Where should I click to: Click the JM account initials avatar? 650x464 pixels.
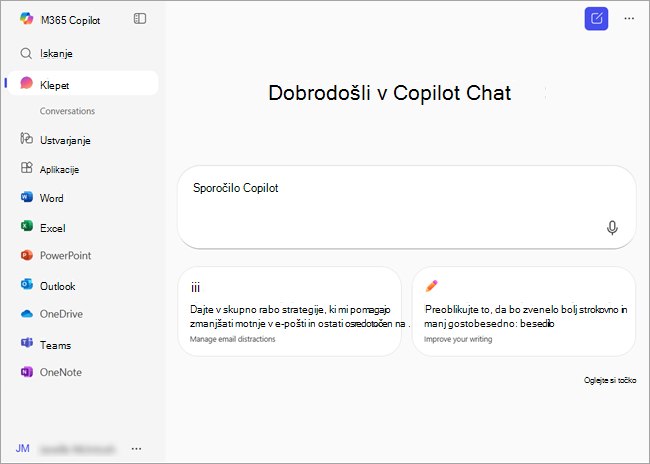(22, 448)
